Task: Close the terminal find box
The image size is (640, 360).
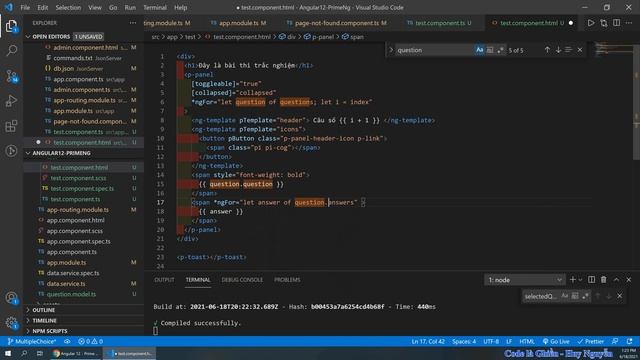Action: point(620,296)
